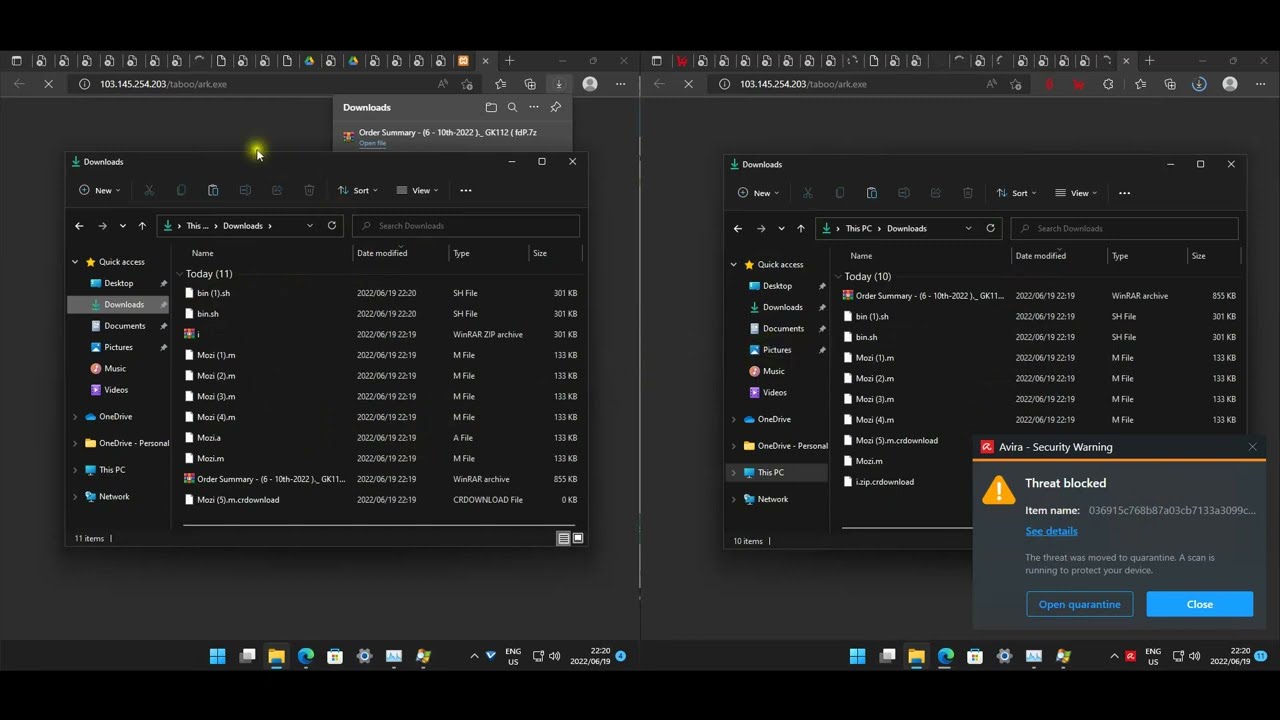The width and height of the screenshot is (1280, 720).
Task: Open See more options in left Explorer toolbar
Action: 466,190
